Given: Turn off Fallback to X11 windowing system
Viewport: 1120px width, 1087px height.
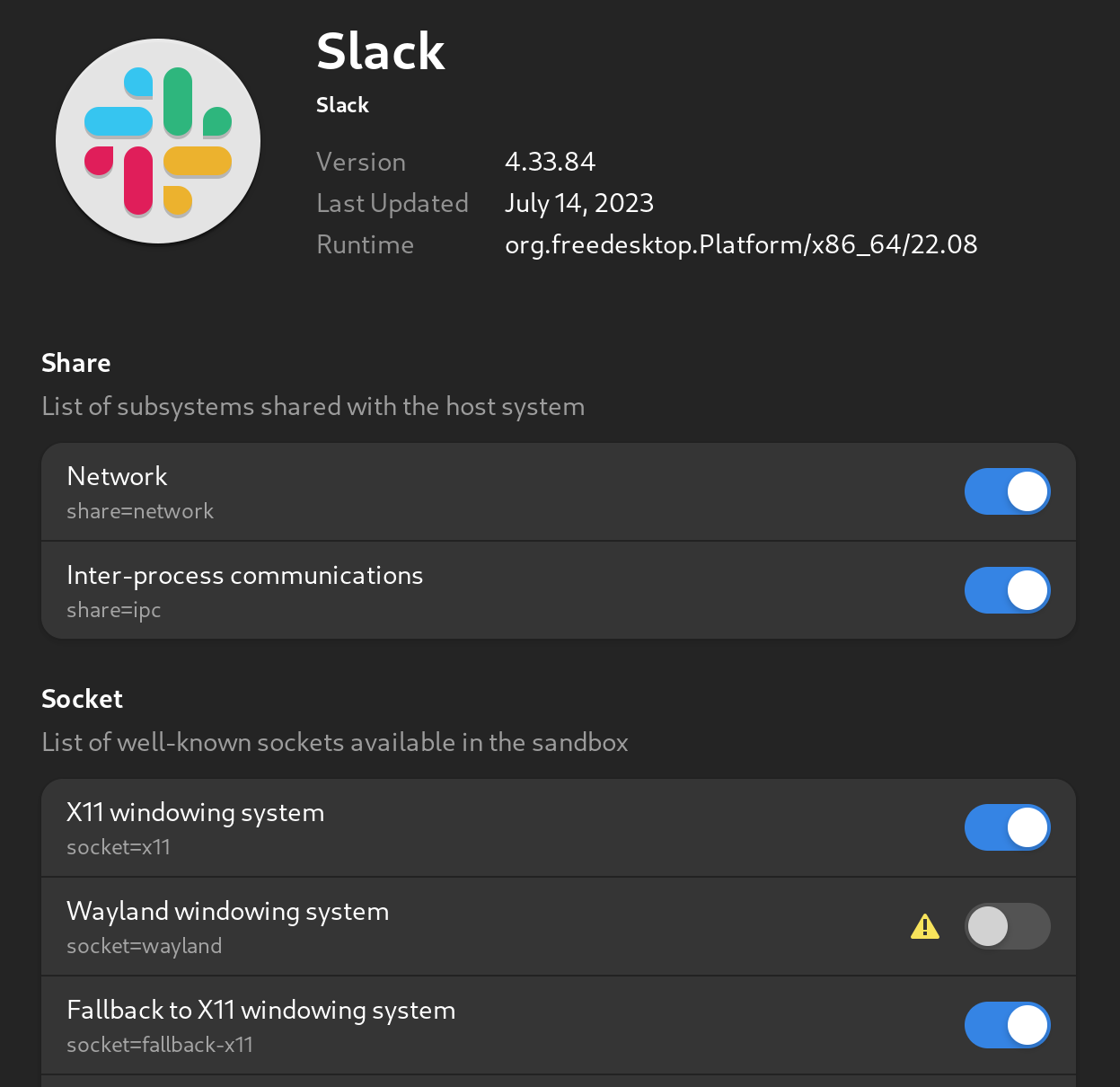Looking at the screenshot, I should (1007, 1024).
